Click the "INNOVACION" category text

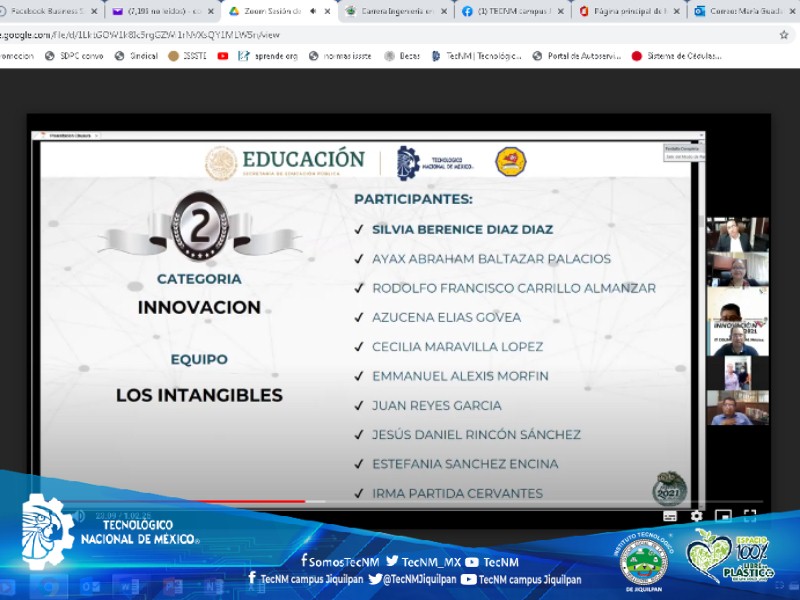[199, 307]
